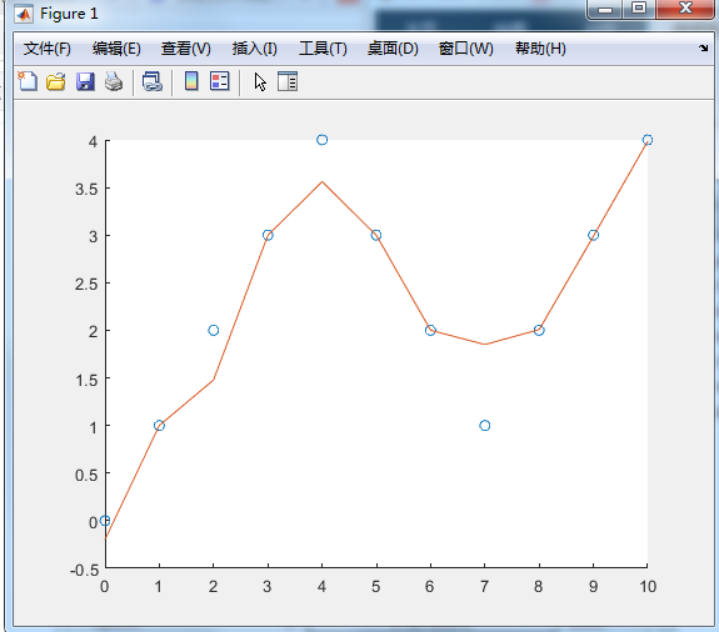Click the y-axis tick label -0.5

(x=84, y=570)
